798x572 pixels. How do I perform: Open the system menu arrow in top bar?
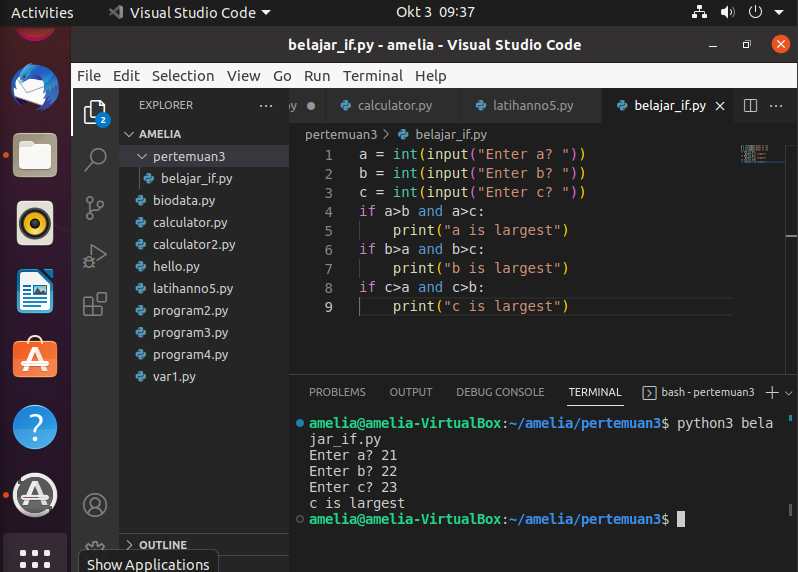tap(779, 13)
